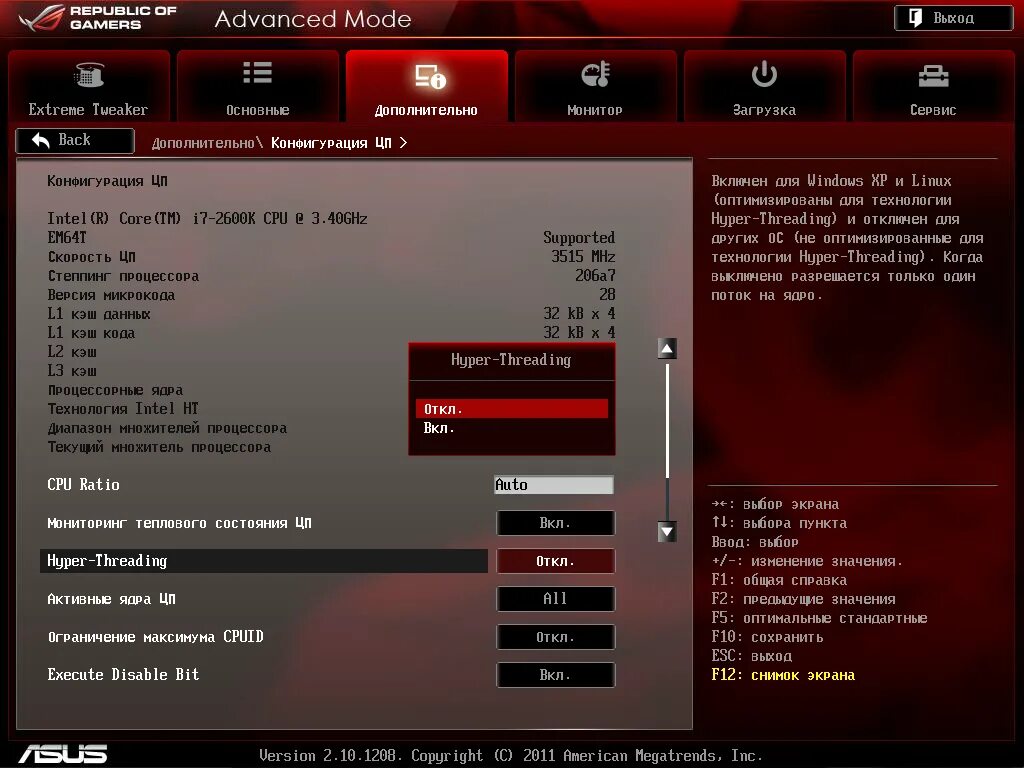Click the Back button
This screenshot has height=768, width=1024.
[75, 140]
